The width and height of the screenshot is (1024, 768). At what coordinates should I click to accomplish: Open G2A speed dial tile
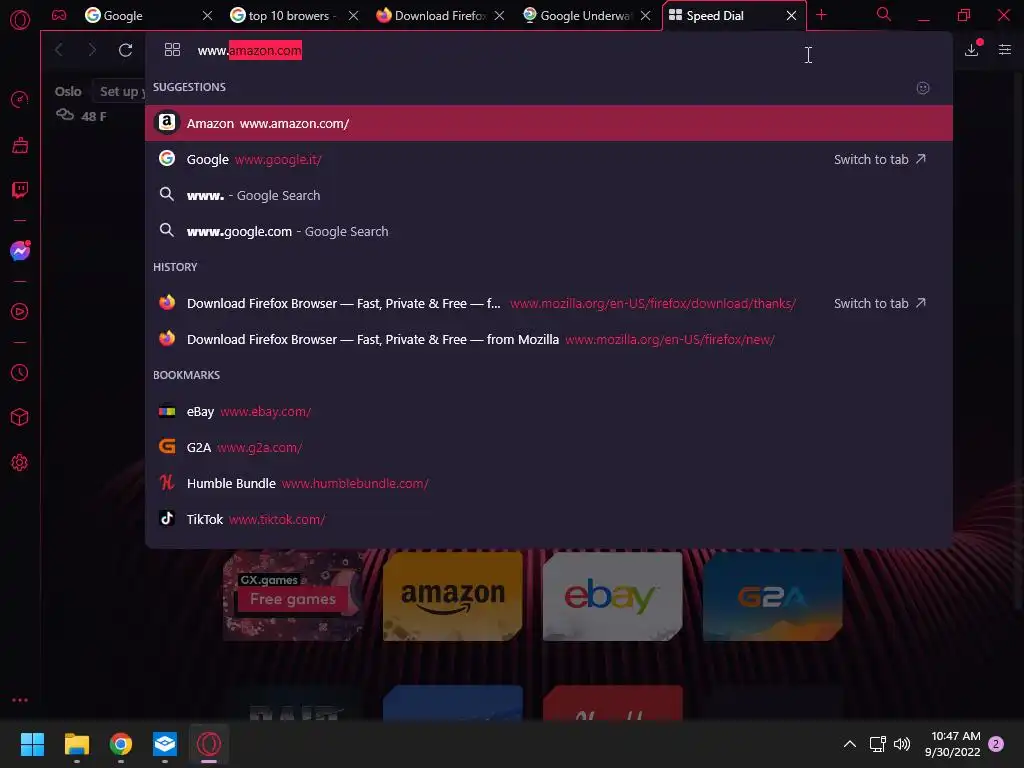click(773, 596)
